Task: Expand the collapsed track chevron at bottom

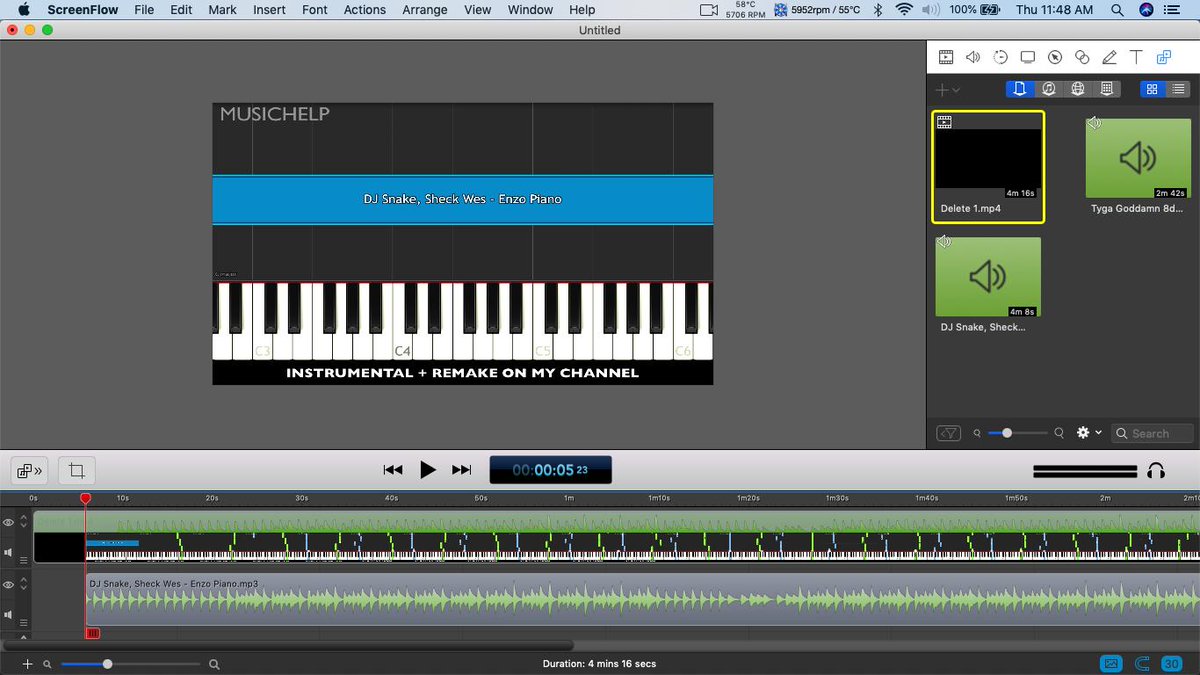Action: 24,636
